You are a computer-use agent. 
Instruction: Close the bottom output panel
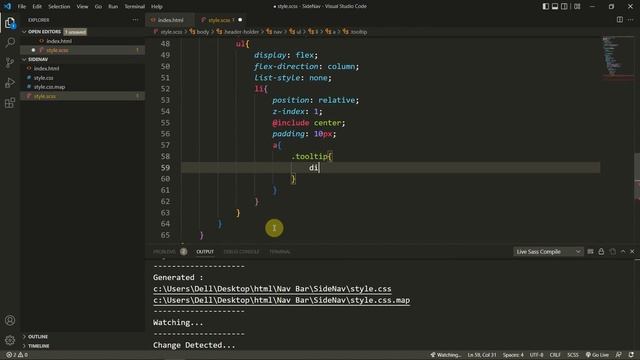click(x=632, y=252)
